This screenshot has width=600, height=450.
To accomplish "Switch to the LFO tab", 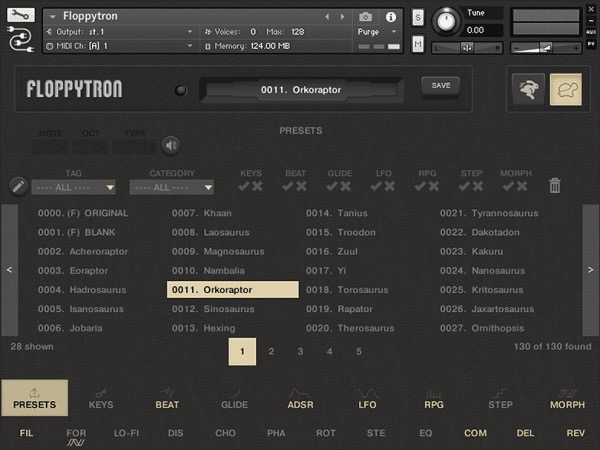I will [x=367, y=399].
